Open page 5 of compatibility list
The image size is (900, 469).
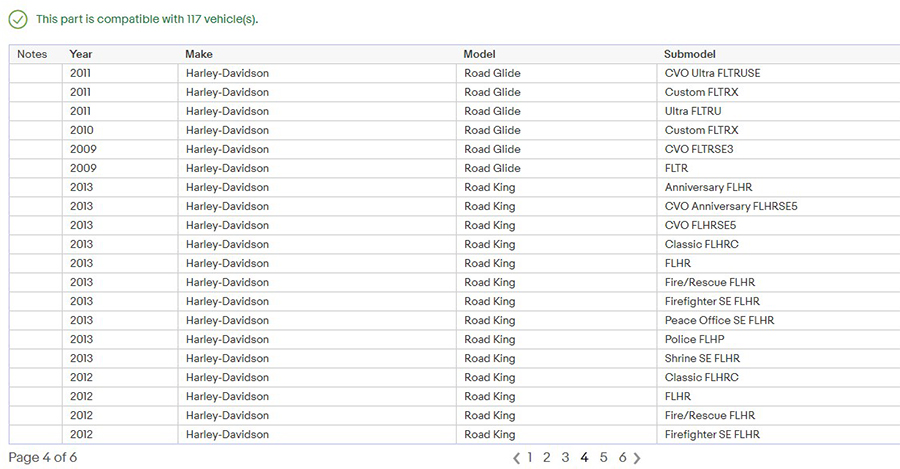point(603,457)
